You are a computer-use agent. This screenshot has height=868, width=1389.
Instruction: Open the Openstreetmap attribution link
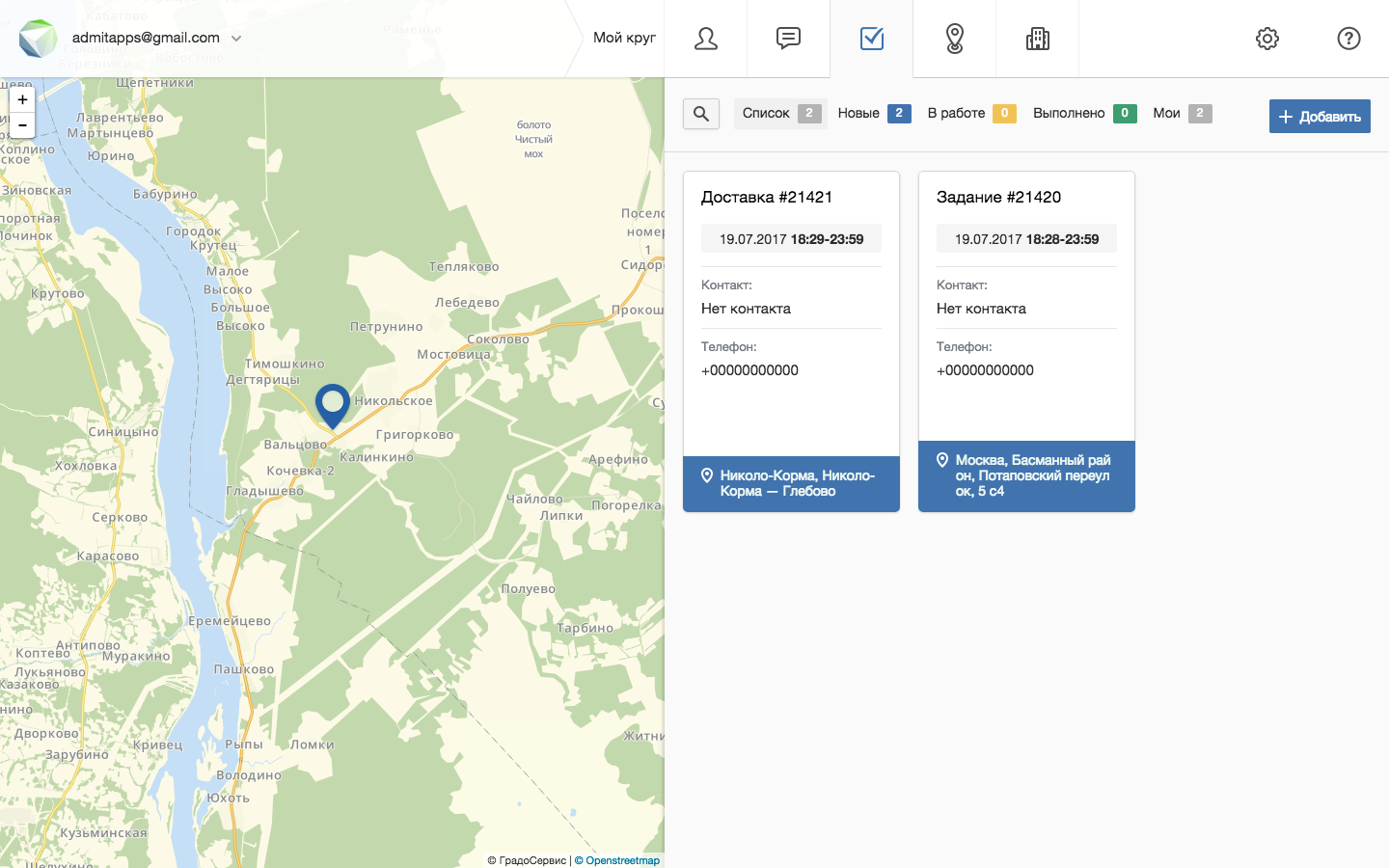tap(617, 860)
